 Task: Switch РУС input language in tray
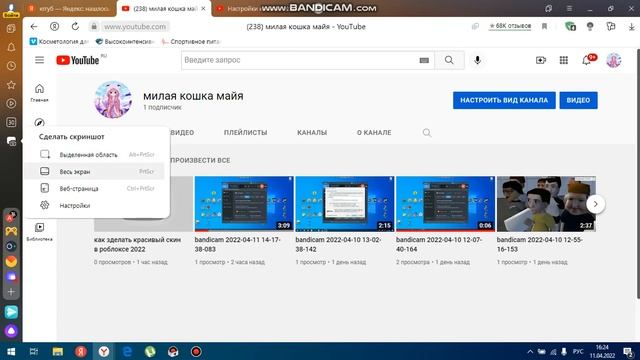pyautogui.click(x=578, y=351)
